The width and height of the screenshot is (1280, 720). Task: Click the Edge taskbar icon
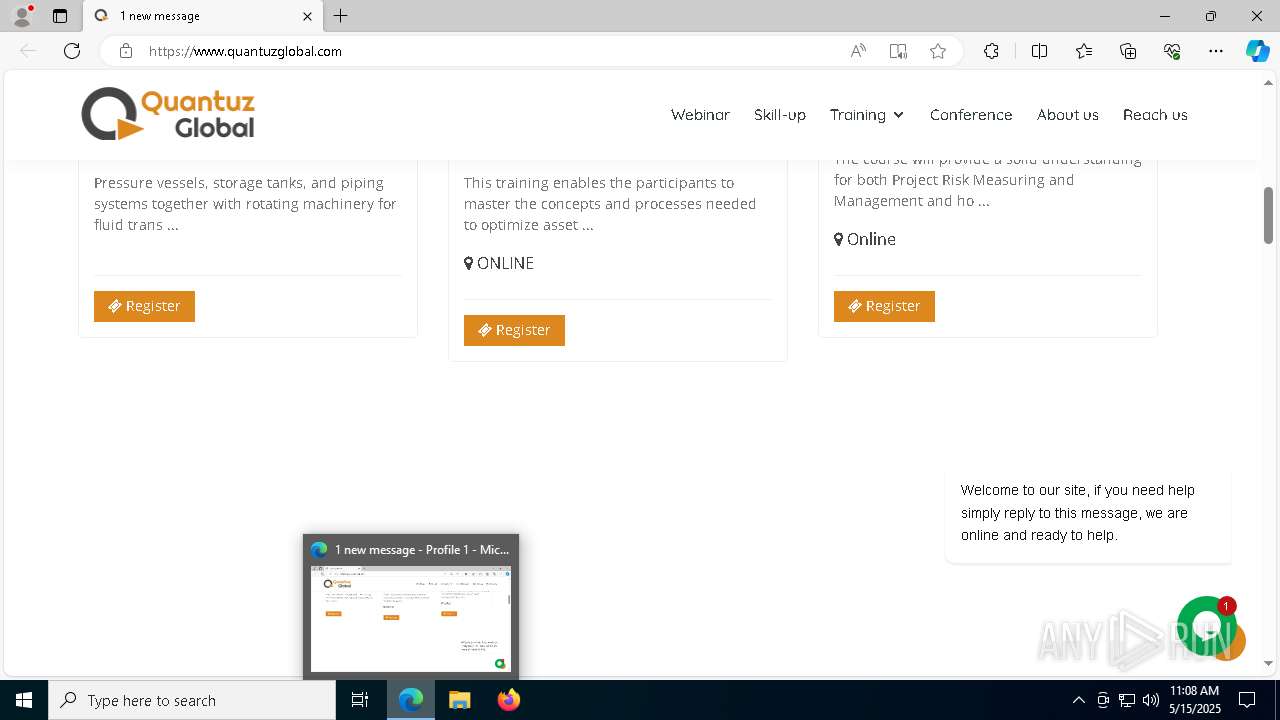(x=411, y=700)
